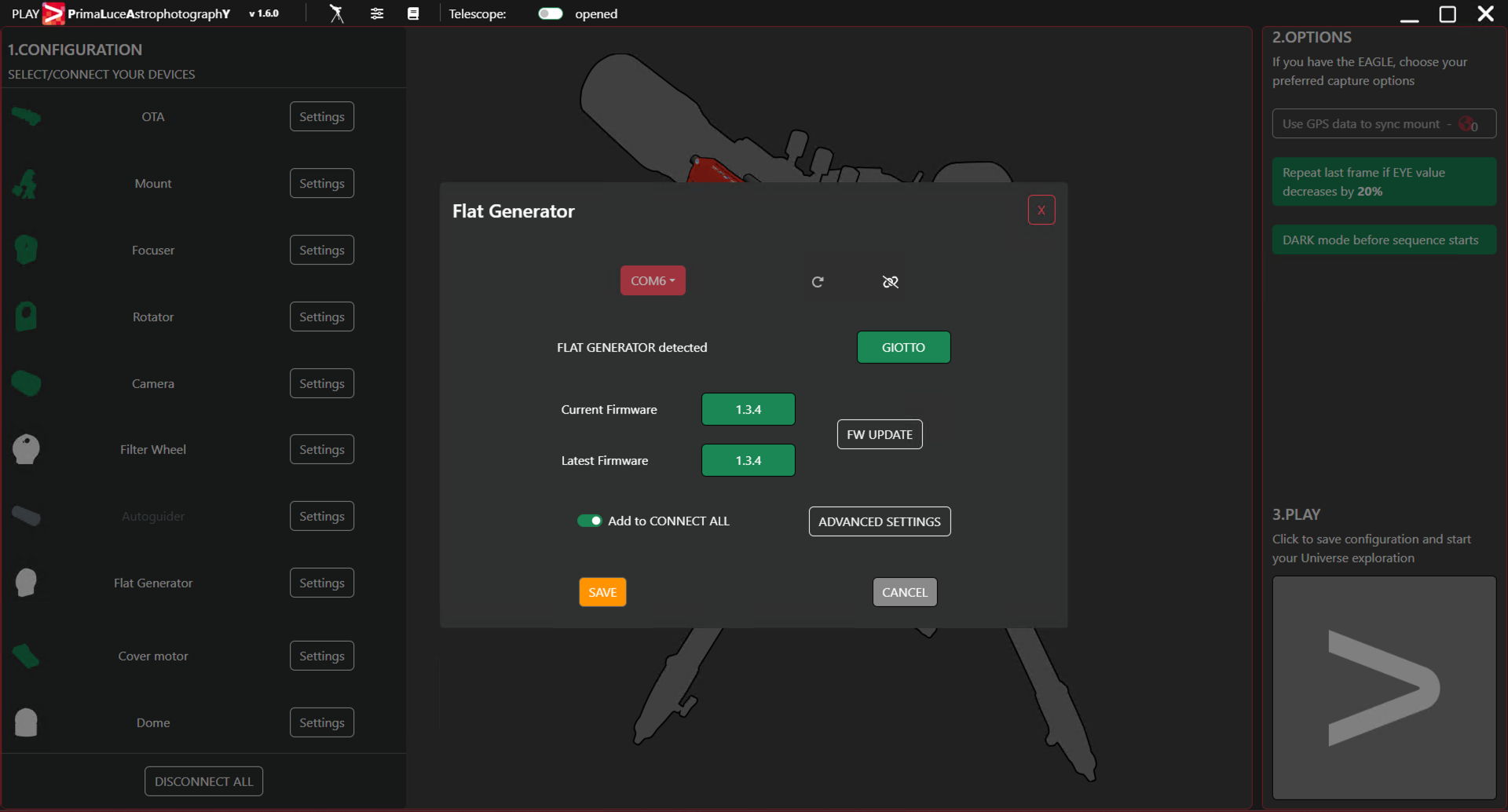Click the Filter Wheel device icon
The image size is (1508, 812).
(x=26, y=449)
